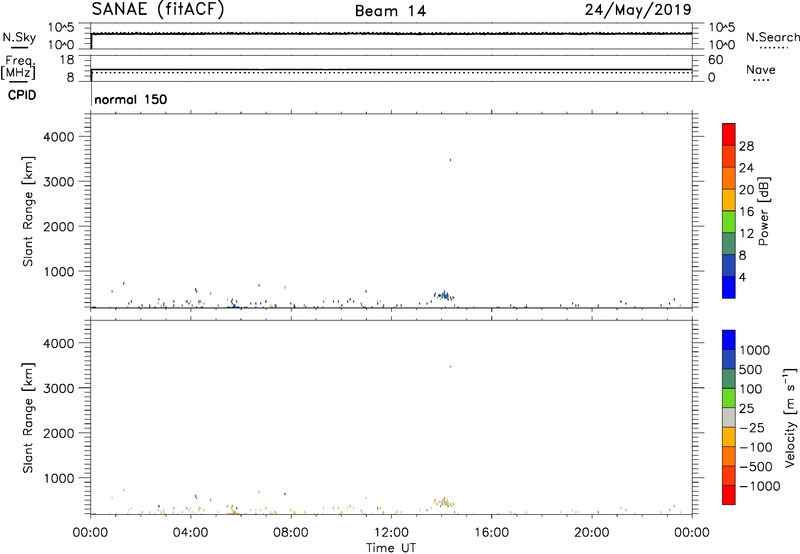
Task: Click the 16:00 time axis tick label
Action: point(491,533)
